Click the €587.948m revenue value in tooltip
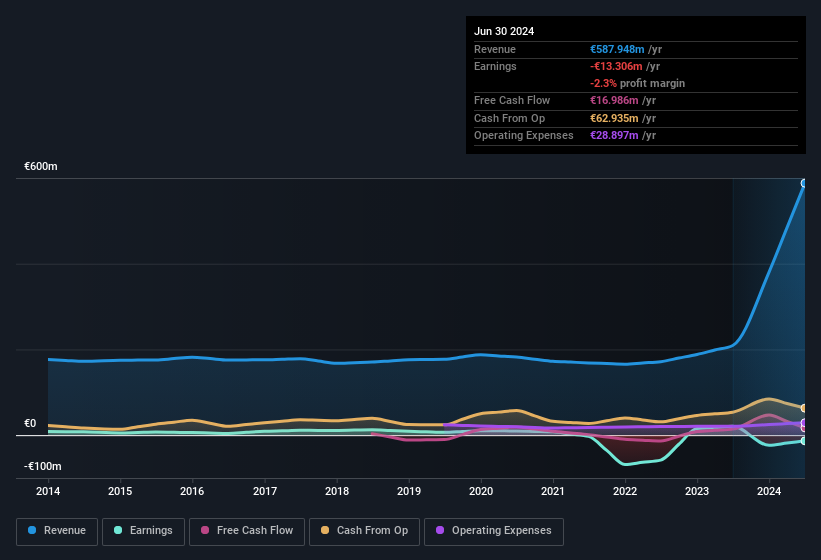This screenshot has height=560, width=821. [x=617, y=49]
